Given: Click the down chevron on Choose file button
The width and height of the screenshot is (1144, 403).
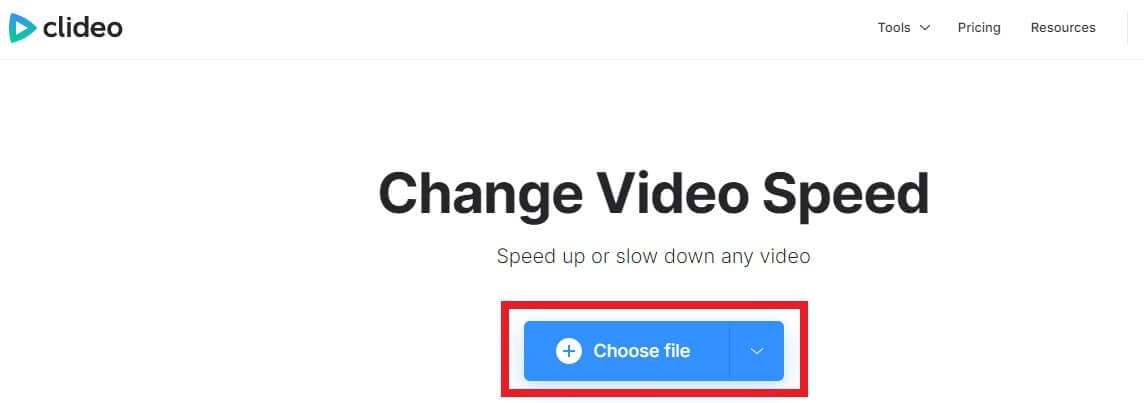Looking at the screenshot, I should click(757, 351).
